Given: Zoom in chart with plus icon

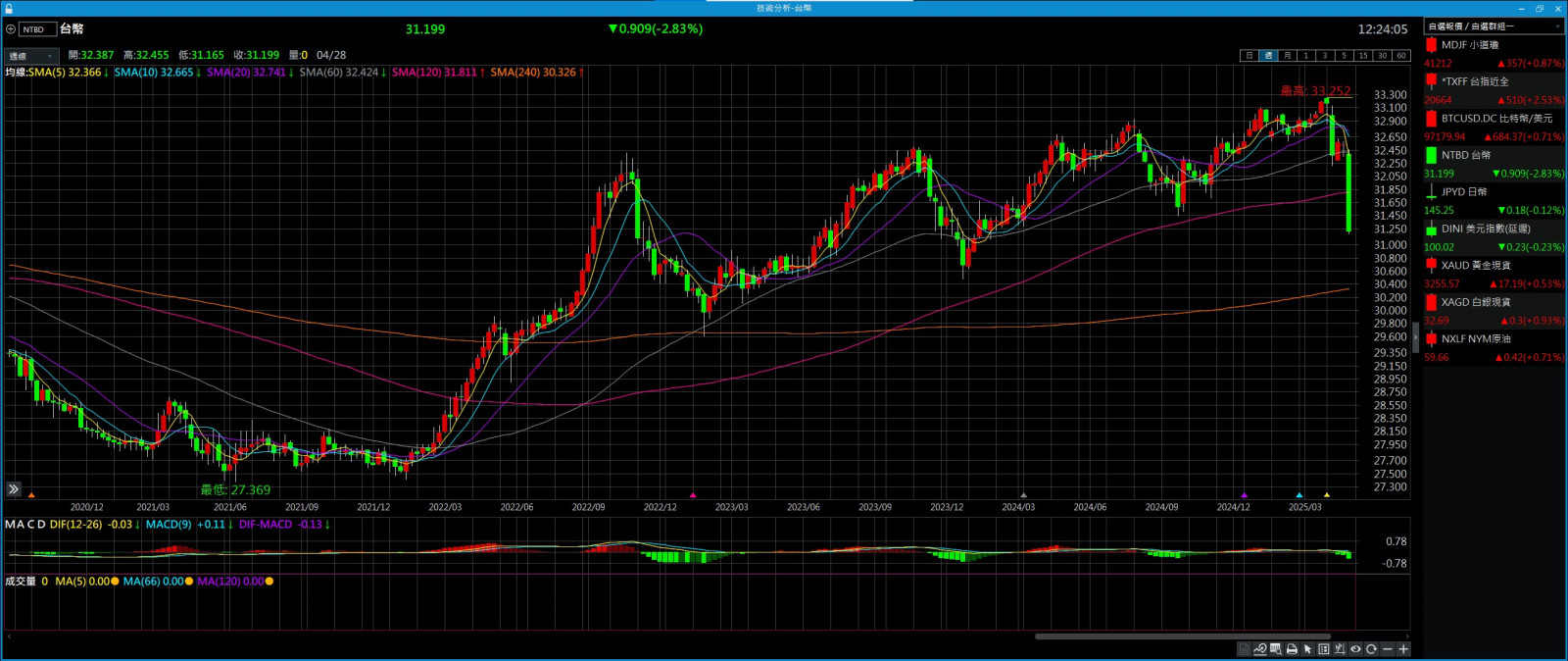Looking at the screenshot, I should point(1403,649).
